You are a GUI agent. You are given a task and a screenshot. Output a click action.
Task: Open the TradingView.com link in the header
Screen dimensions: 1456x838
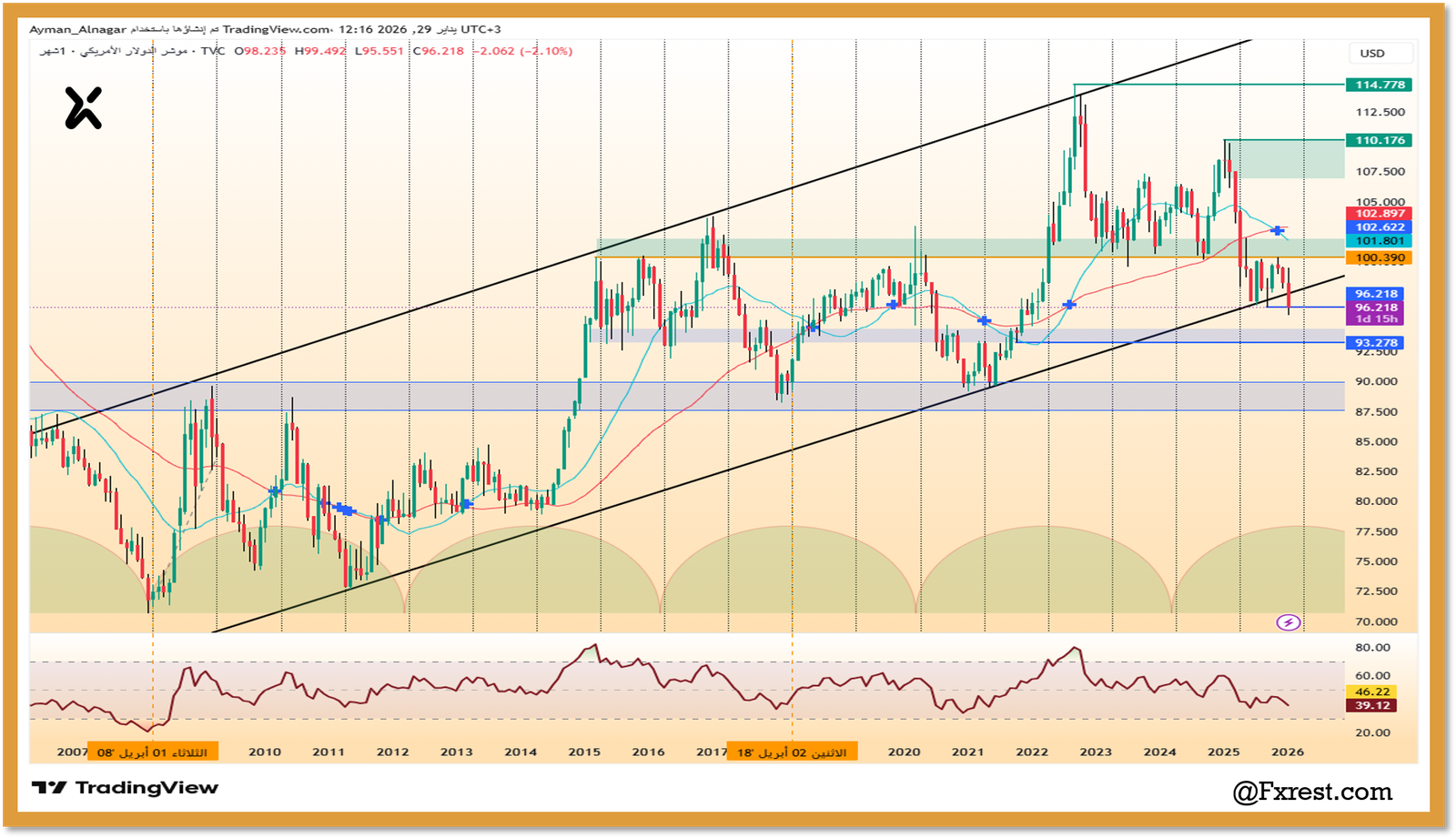point(273,28)
